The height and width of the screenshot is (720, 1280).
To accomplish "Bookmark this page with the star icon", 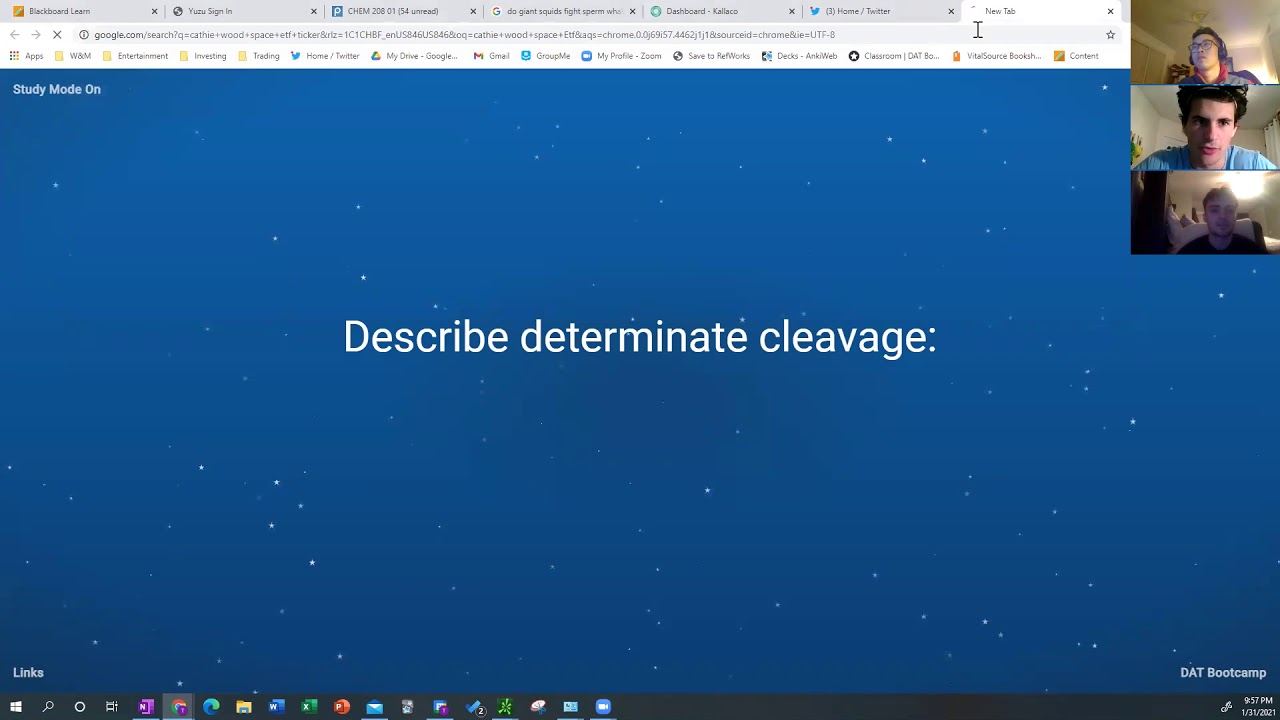I will pos(1110,34).
